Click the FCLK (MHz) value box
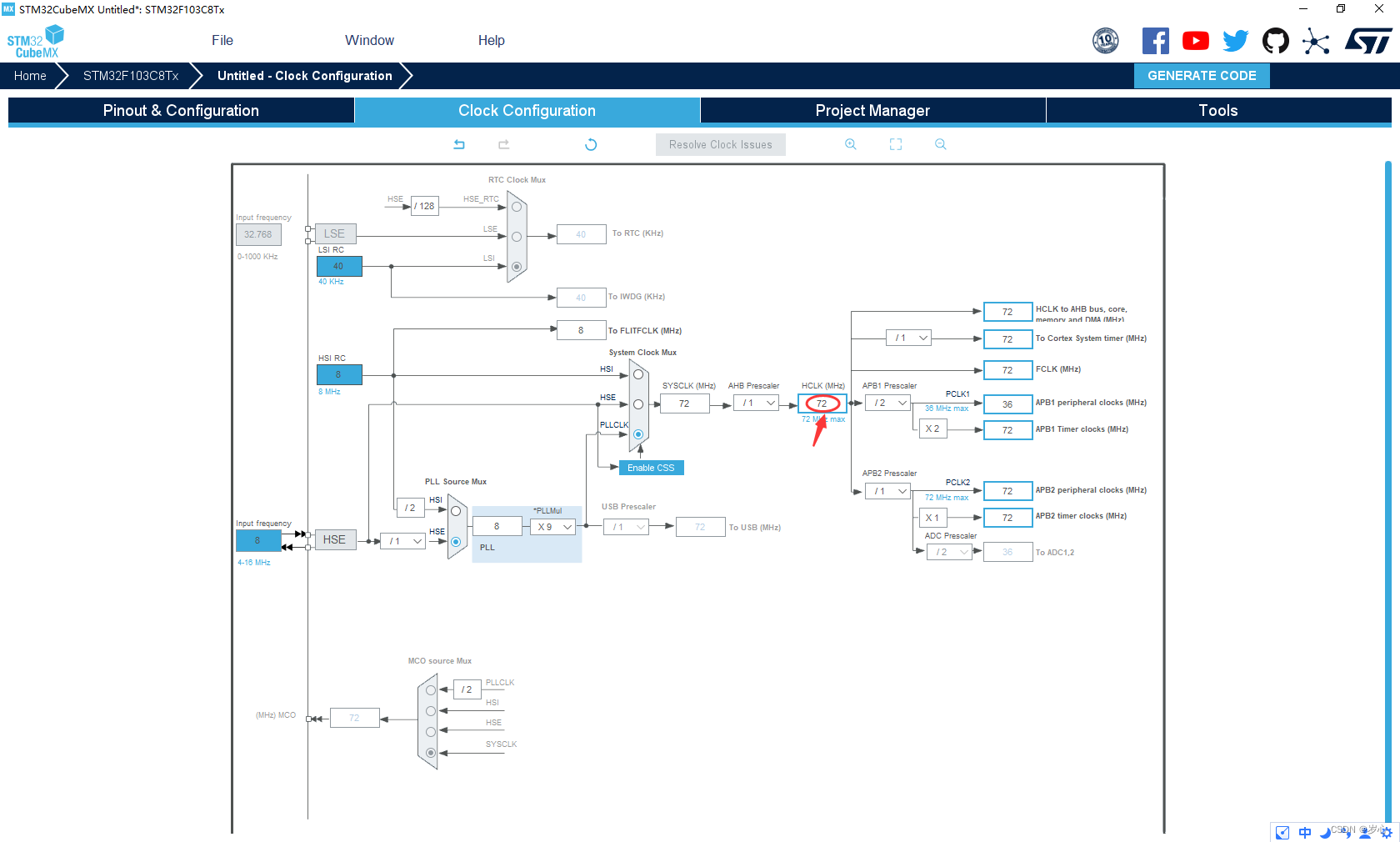Viewport: 1400px width, 842px height. click(1007, 370)
